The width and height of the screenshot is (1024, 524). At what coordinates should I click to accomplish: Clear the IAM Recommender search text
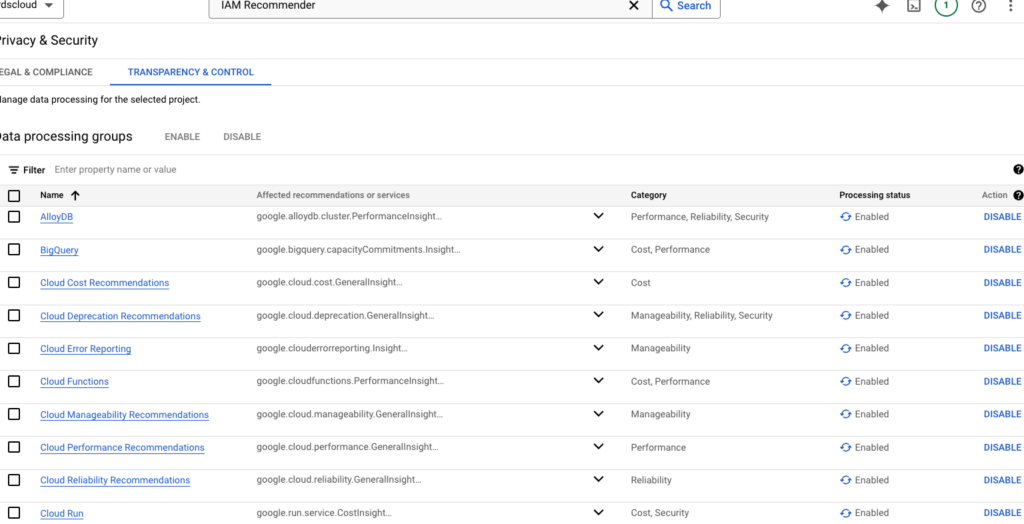pos(633,6)
